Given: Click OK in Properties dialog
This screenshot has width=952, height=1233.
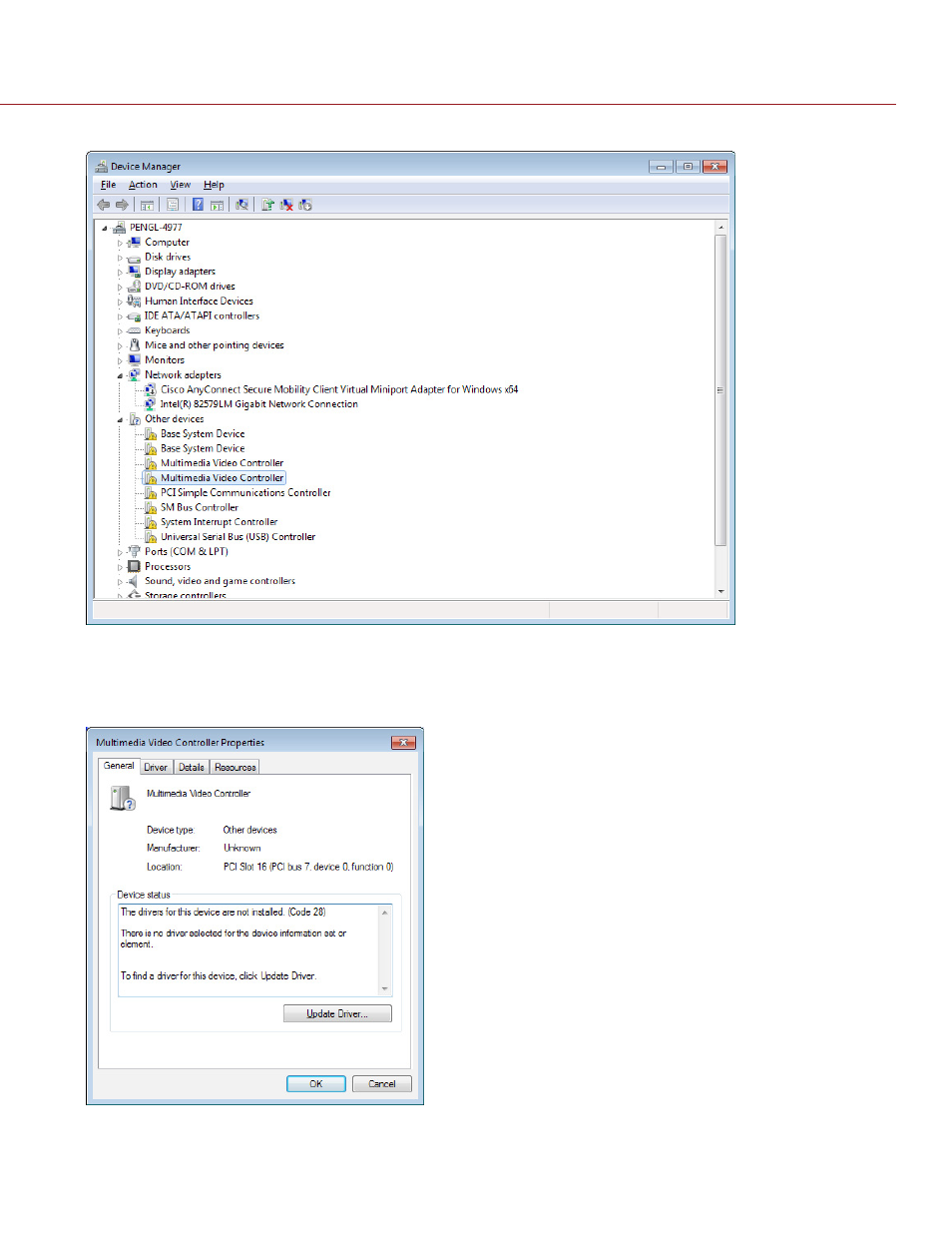Looking at the screenshot, I should coord(316,1084).
